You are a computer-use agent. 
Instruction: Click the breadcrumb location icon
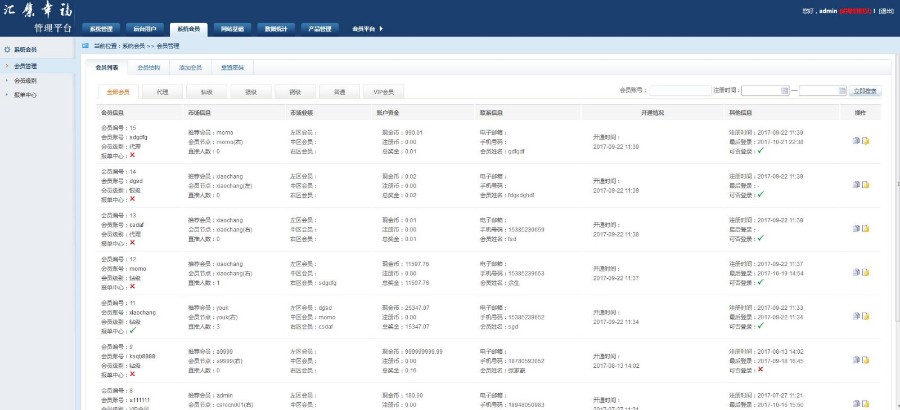(86, 45)
